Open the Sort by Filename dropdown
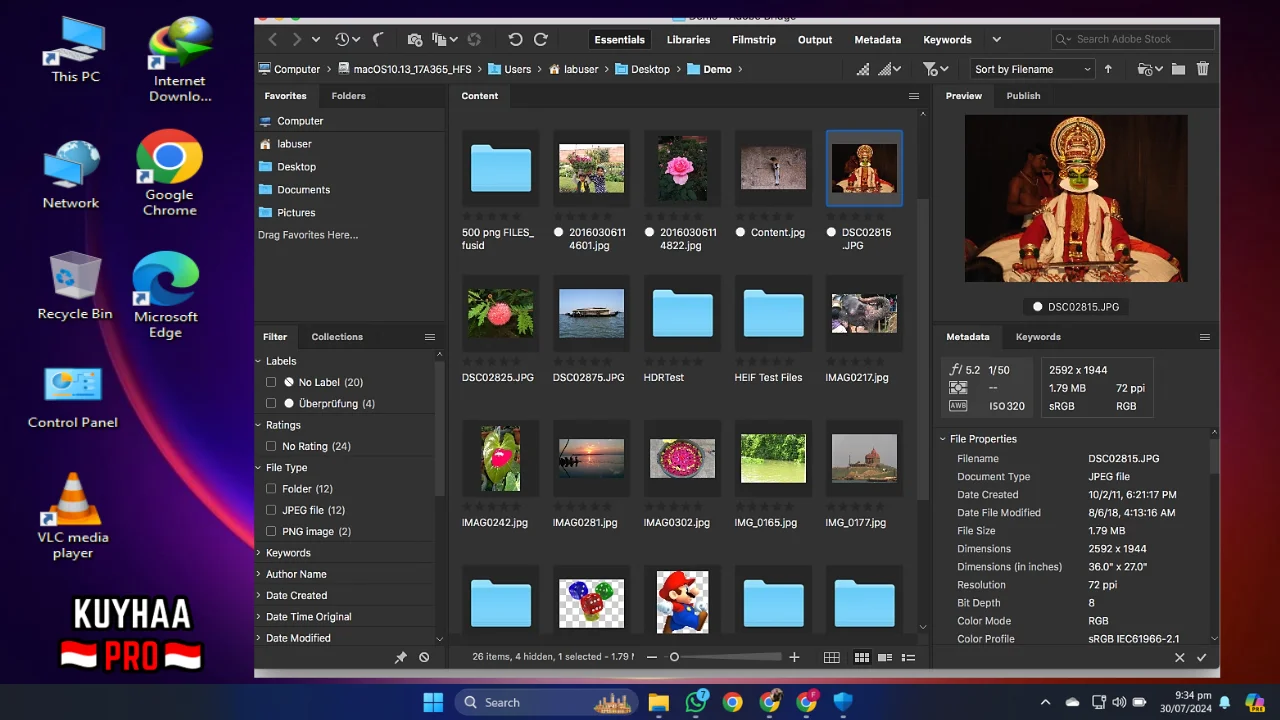The image size is (1280, 720). click(x=1032, y=69)
